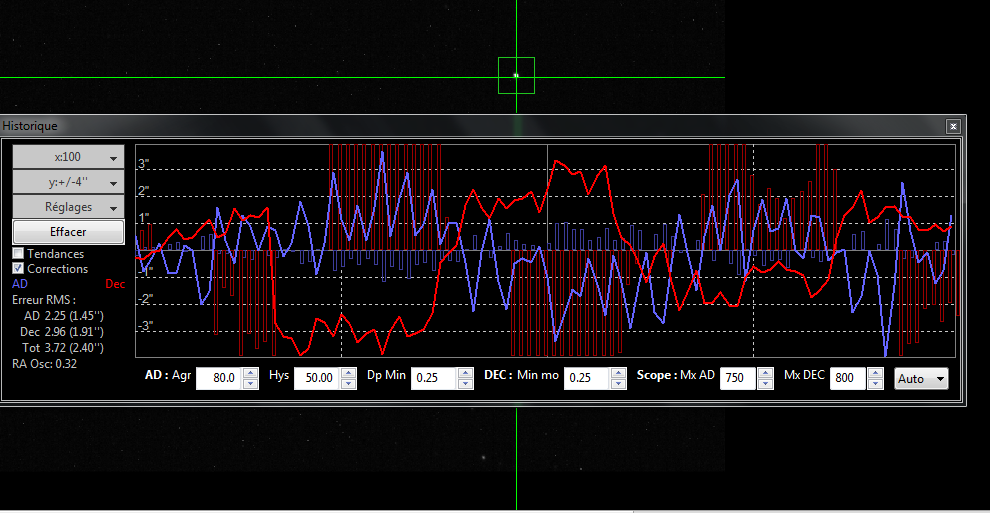
Task: Click the RA Osc: 0.32 text
Action: pyautogui.click(x=44, y=363)
